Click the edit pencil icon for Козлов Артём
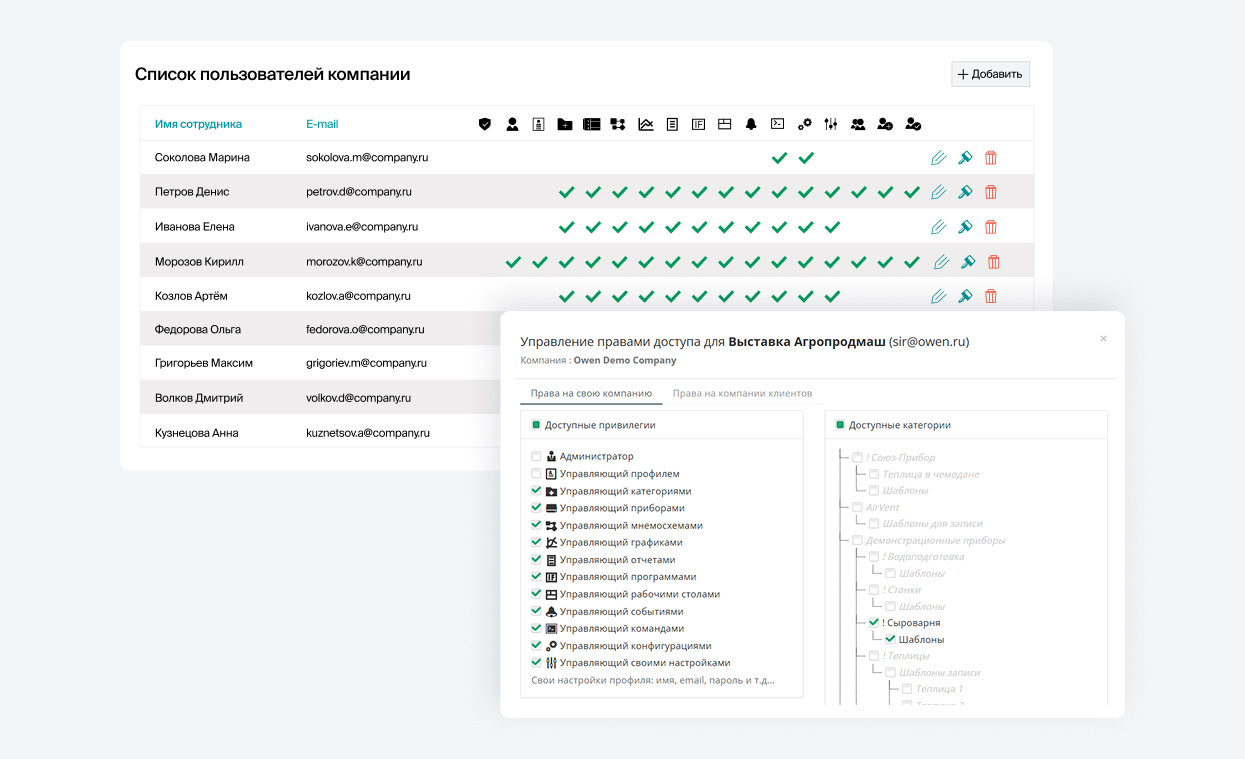The image size is (1245, 759). pos(938,296)
